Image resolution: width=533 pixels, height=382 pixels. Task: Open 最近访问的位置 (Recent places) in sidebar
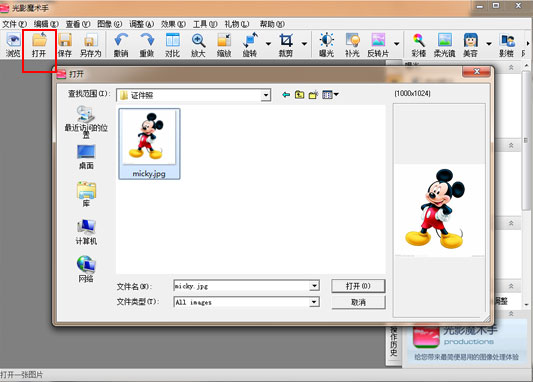click(86, 122)
